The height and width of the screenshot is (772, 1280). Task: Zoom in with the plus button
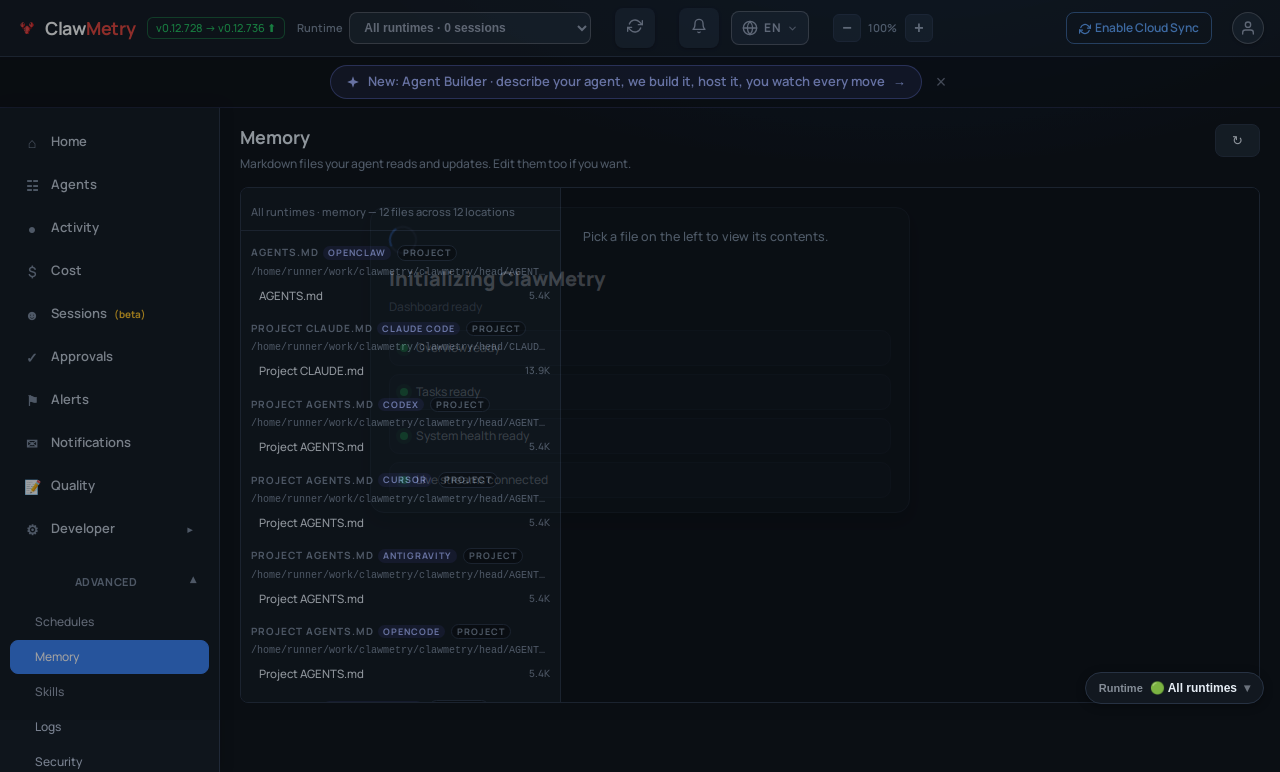coord(919,28)
